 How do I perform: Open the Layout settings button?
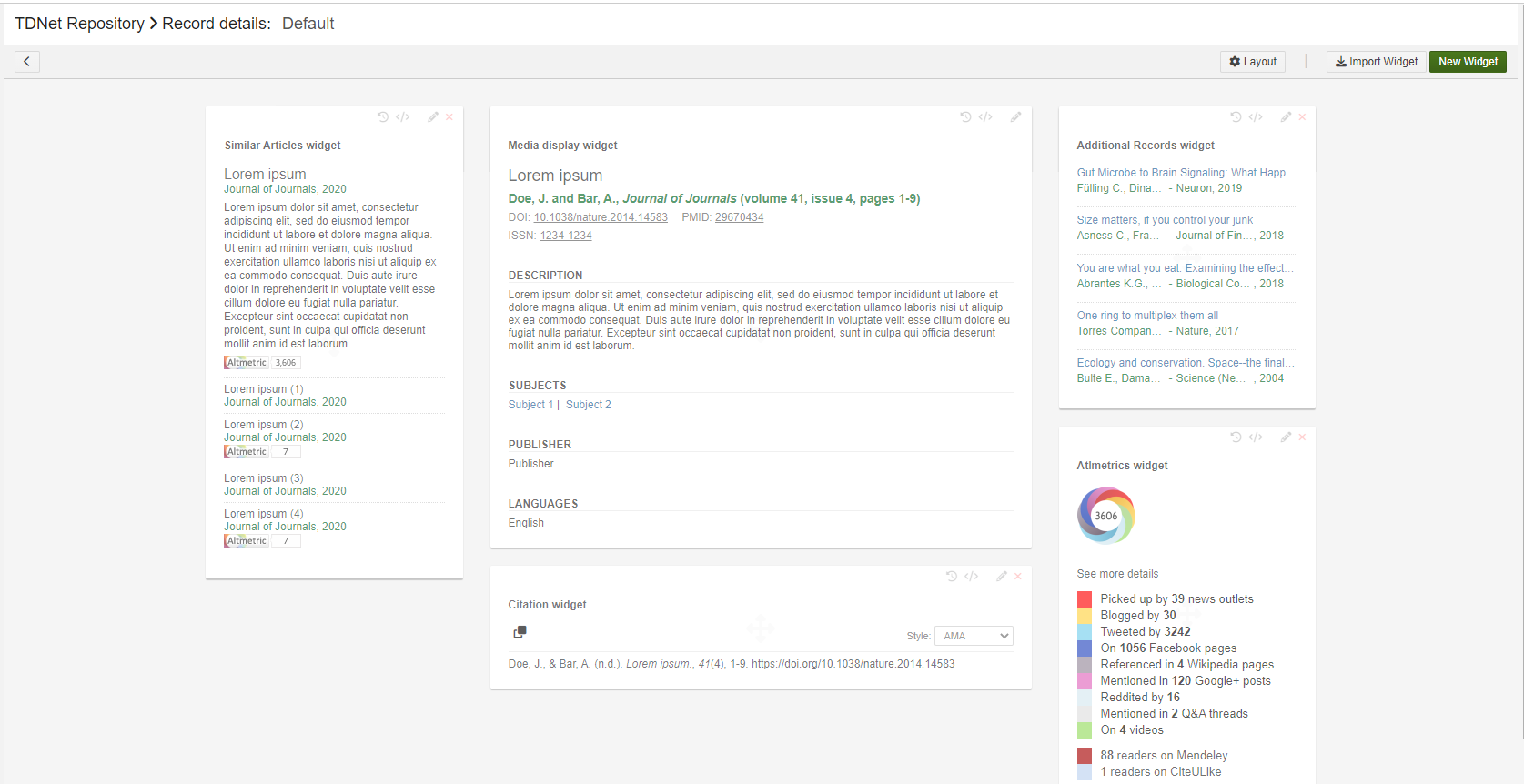click(x=1252, y=62)
